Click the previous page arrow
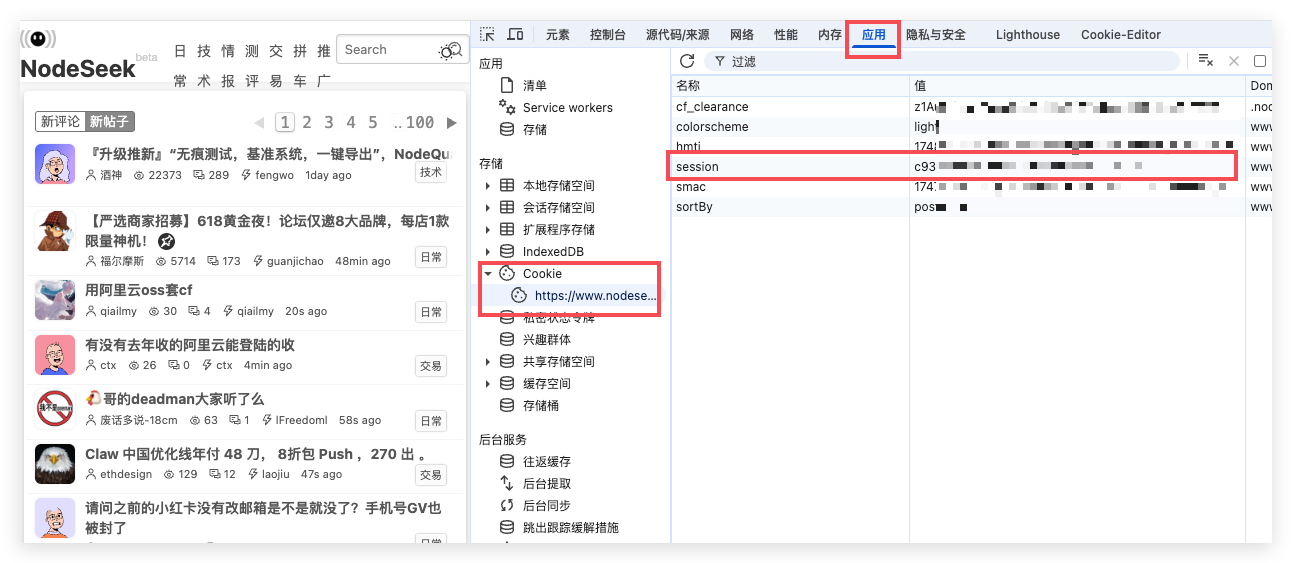The width and height of the screenshot is (1292, 563). [259, 123]
